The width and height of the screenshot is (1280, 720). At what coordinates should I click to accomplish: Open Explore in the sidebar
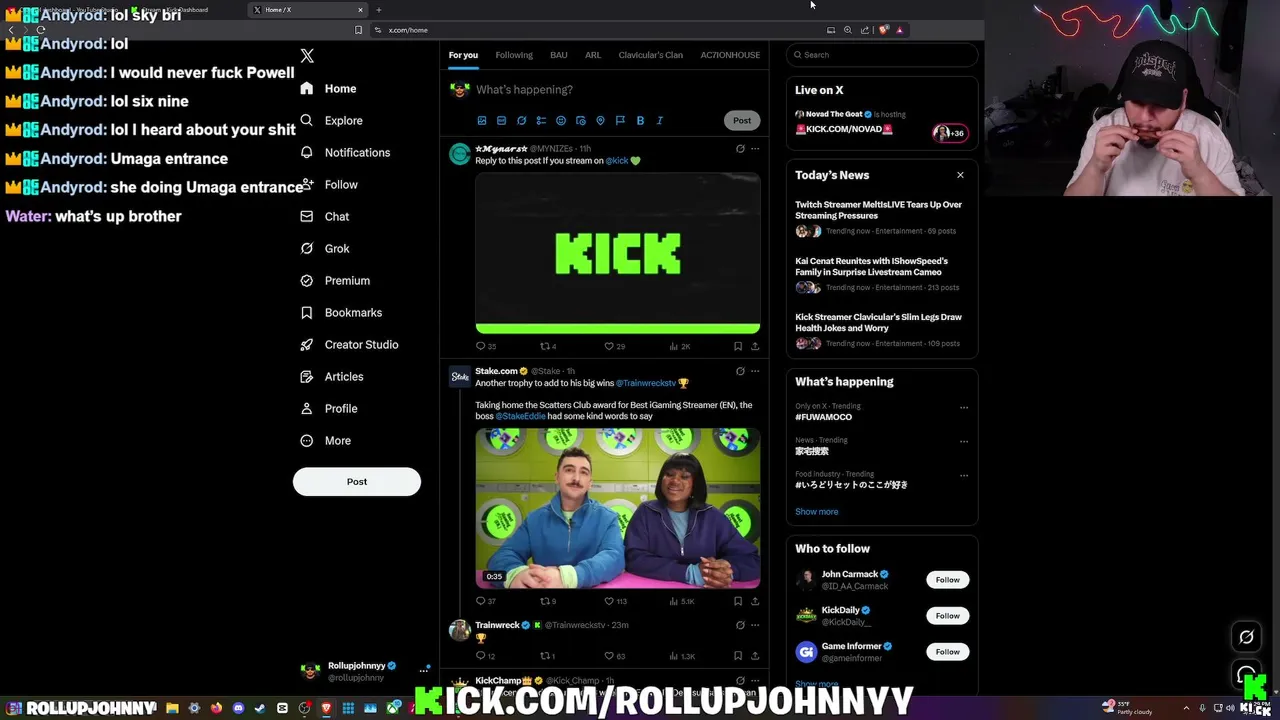332,121
